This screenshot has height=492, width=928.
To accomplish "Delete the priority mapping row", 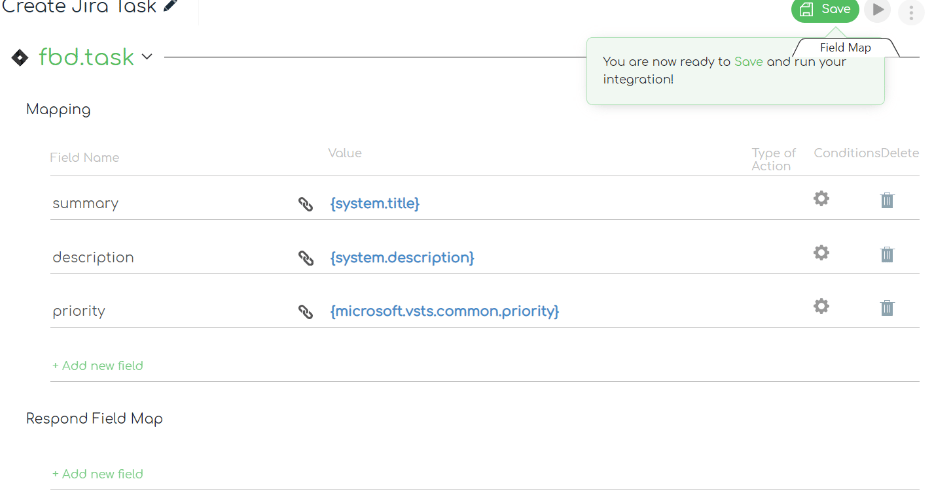I will [887, 308].
